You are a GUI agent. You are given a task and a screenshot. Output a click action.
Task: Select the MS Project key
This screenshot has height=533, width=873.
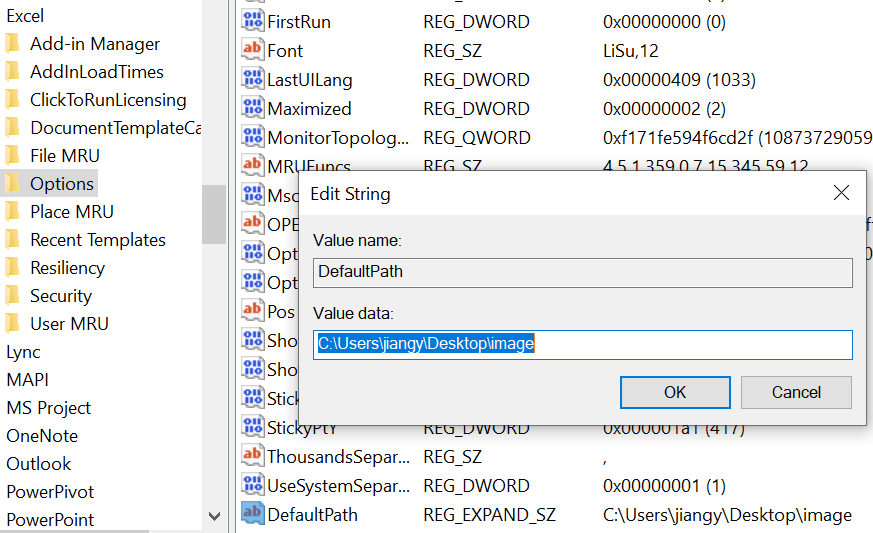click(x=48, y=407)
